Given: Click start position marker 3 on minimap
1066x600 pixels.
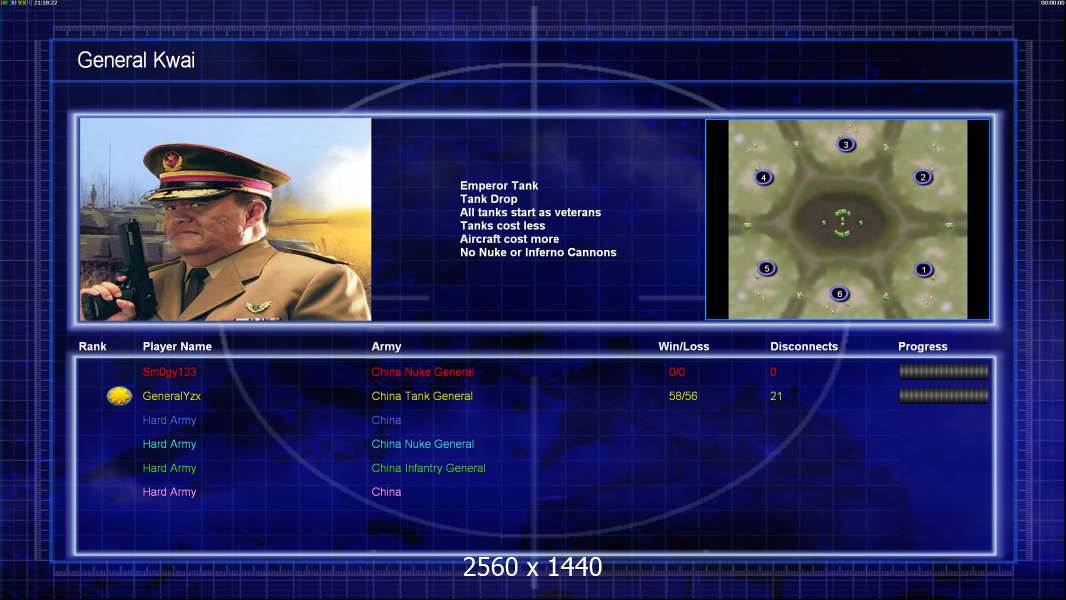Looking at the screenshot, I should (846, 145).
